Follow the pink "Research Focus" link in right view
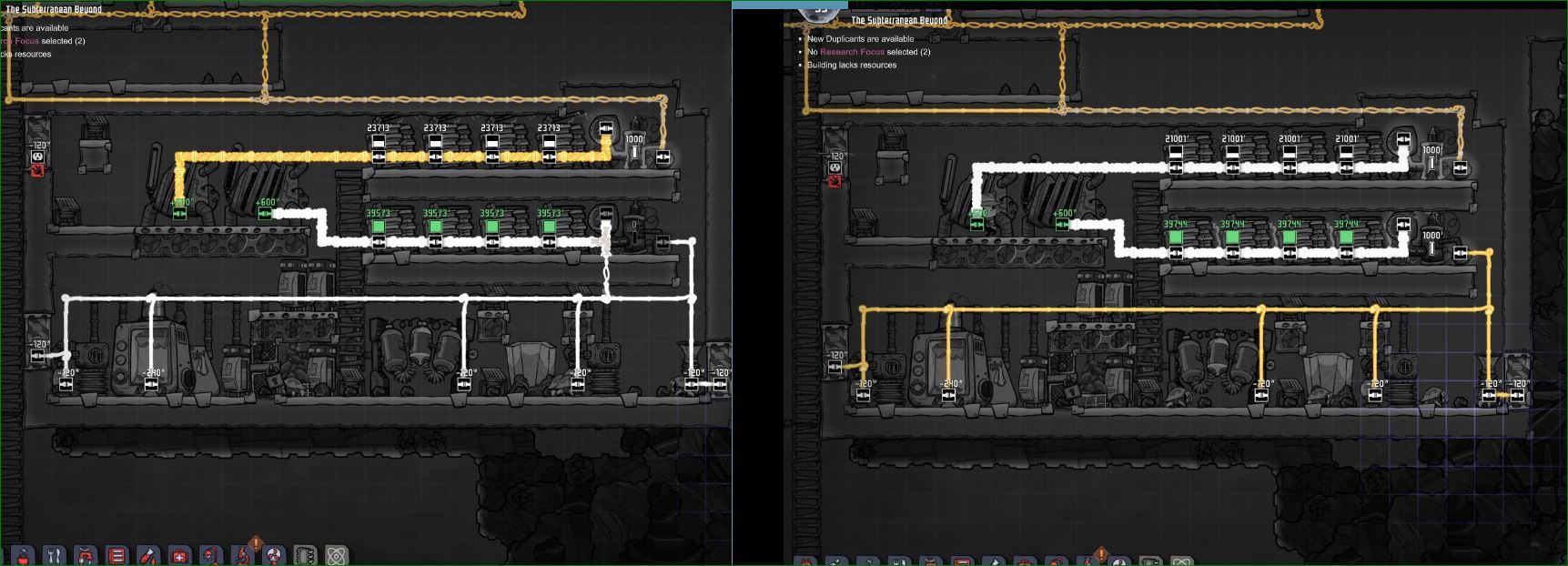The width and height of the screenshot is (1568, 566). point(852,52)
